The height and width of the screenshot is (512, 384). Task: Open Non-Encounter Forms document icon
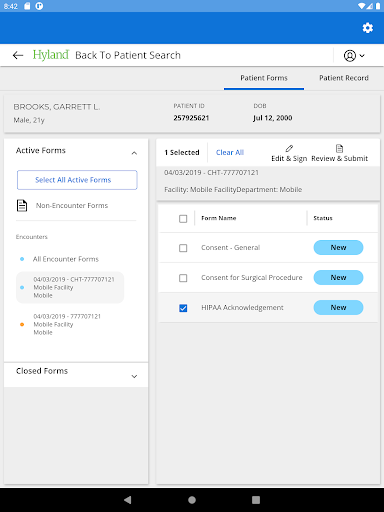[22, 205]
